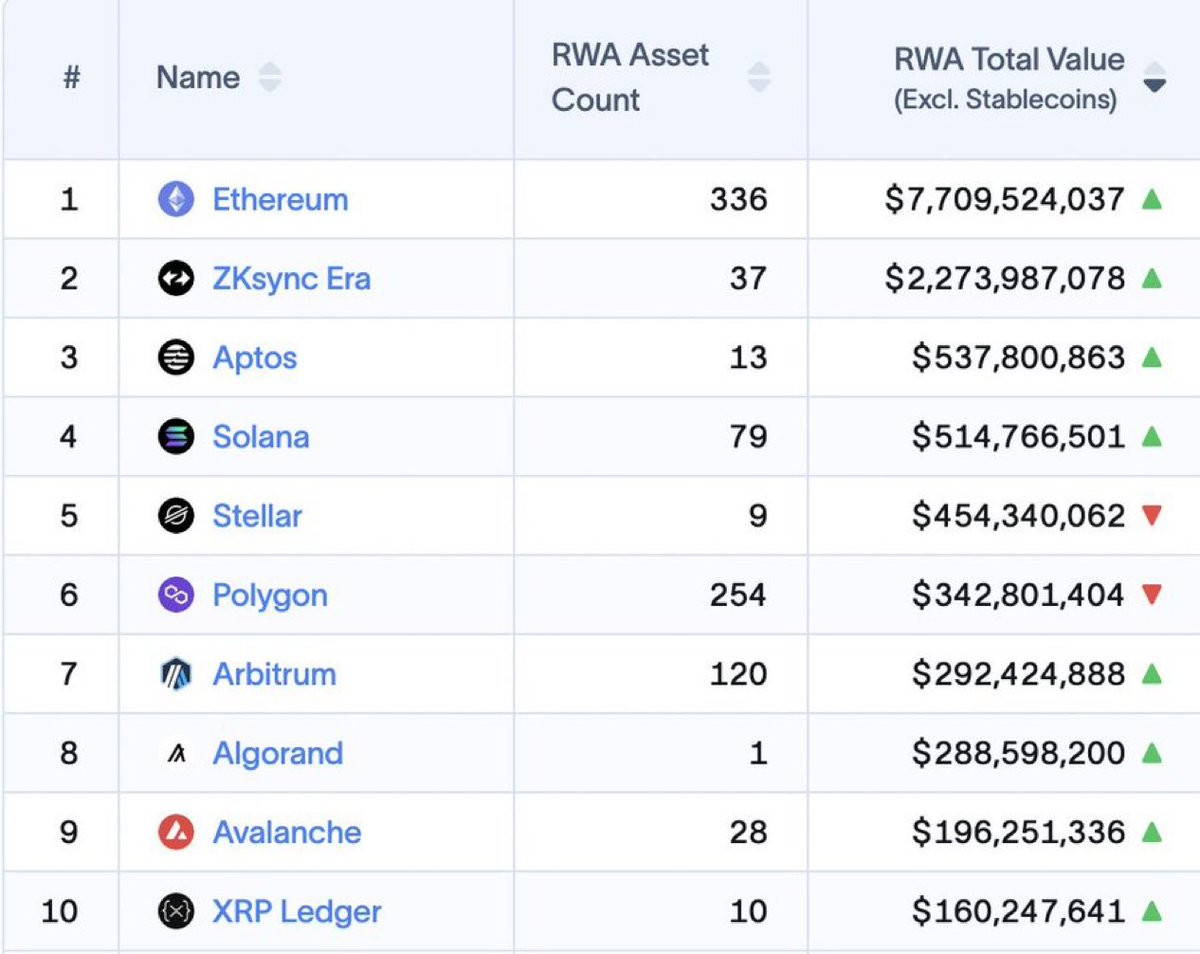Open the Algorand network link
This screenshot has width=1200, height=954.
pyautogui.click(x=277, y=754)
